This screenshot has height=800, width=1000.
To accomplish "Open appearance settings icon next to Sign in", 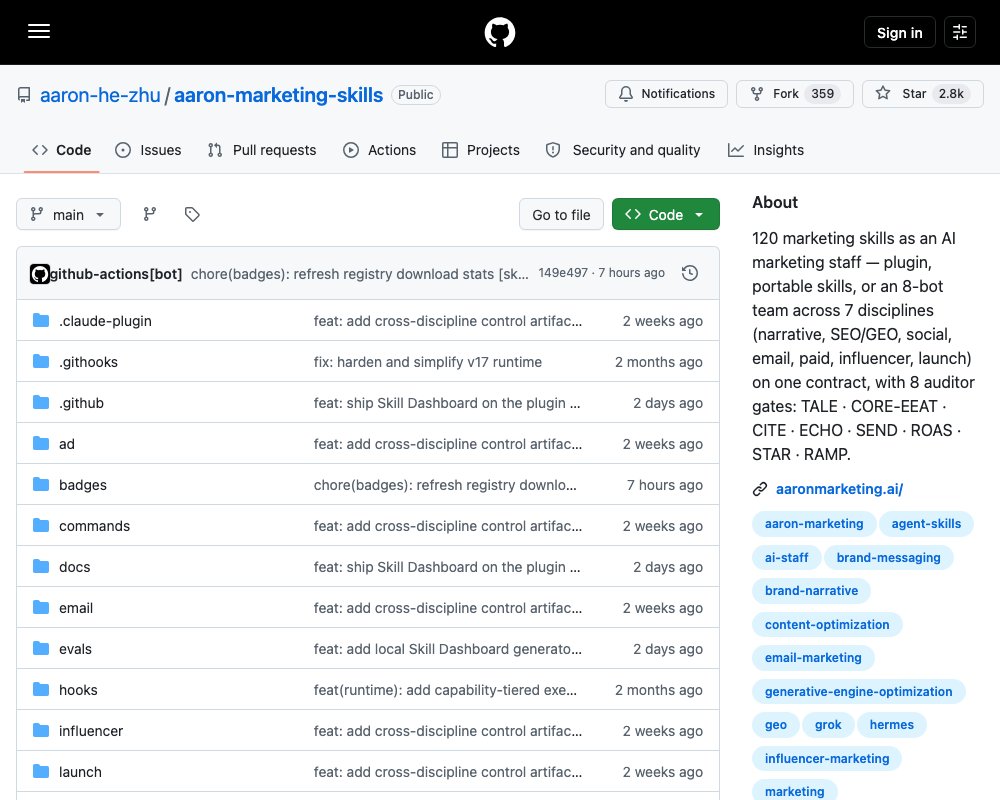I will point(960,32).
